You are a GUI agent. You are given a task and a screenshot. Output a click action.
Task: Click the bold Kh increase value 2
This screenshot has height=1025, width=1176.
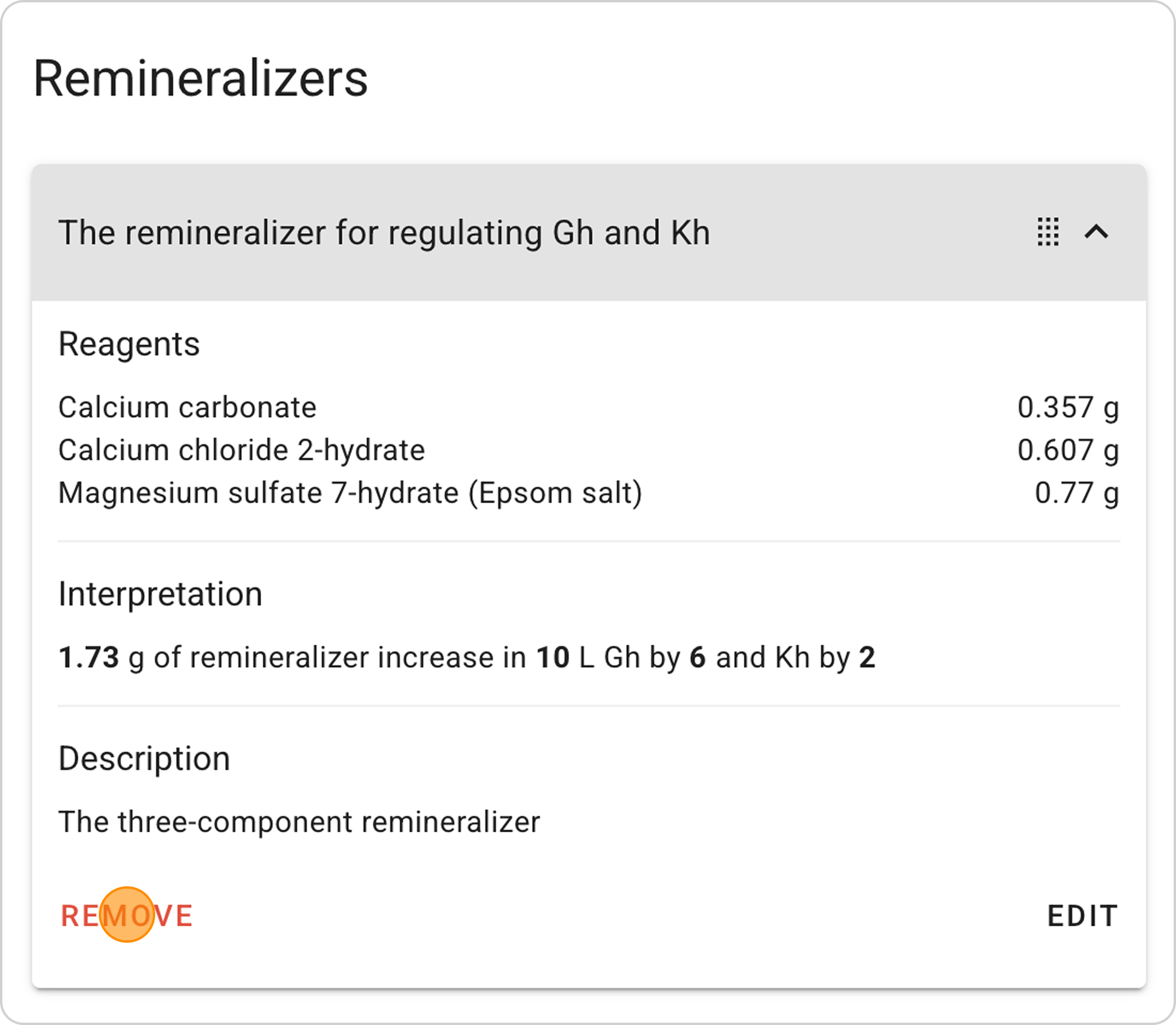867,657
